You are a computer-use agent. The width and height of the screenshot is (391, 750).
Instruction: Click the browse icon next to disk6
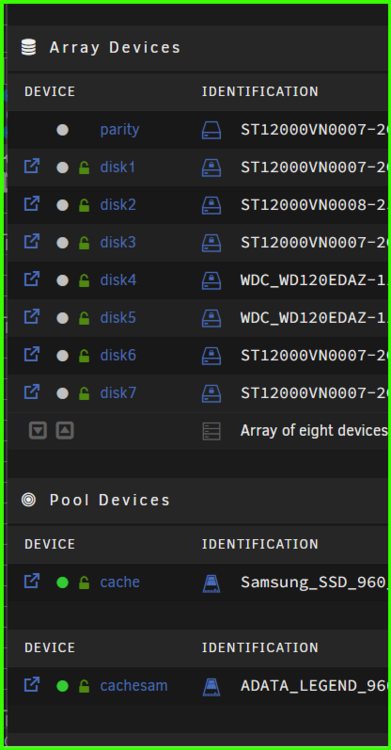[x=32, y=355]
